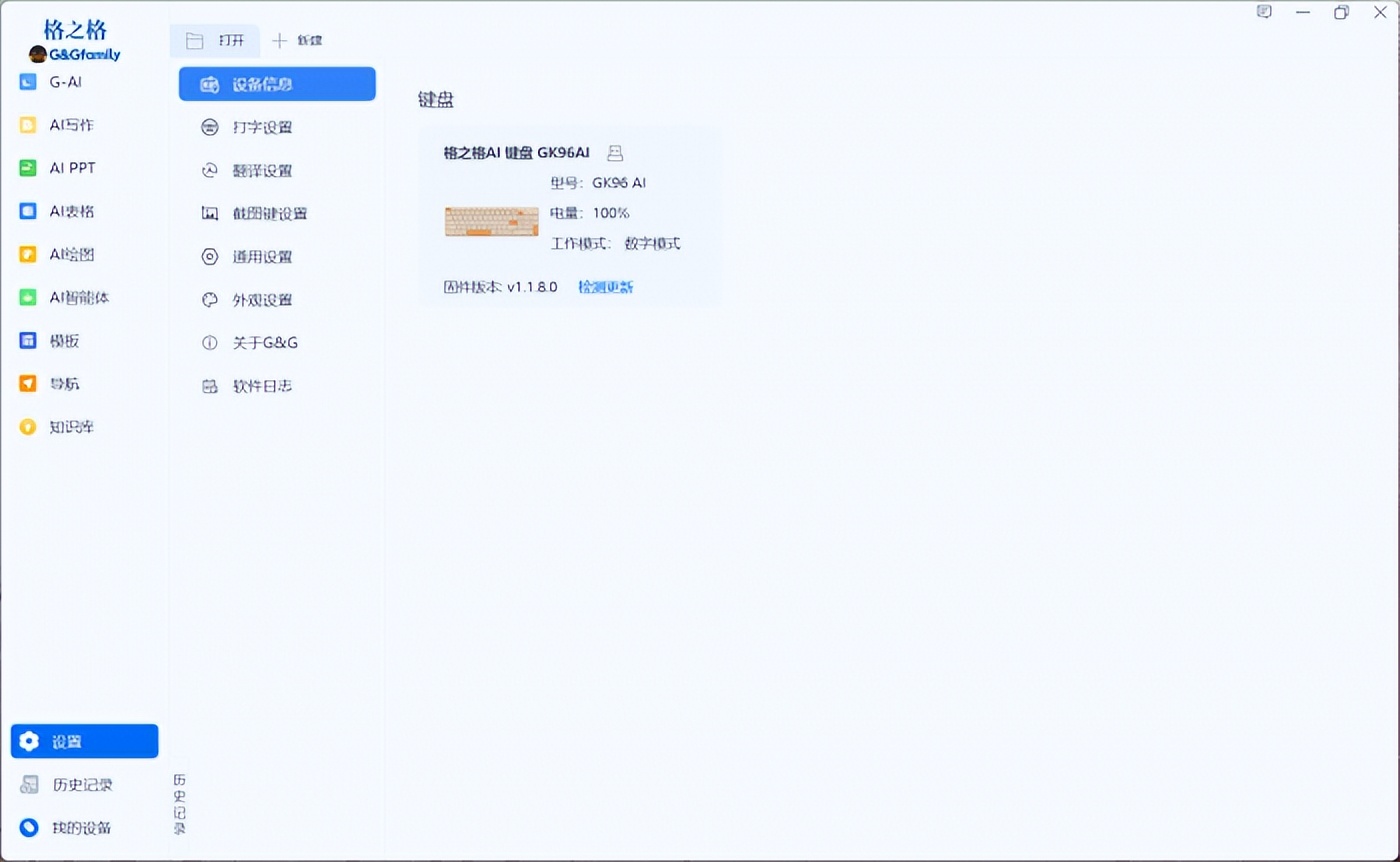Select the 设备信息 settings tab
Screen dimensions: 1400x862
pyautogui.click(x=277, y=84)
